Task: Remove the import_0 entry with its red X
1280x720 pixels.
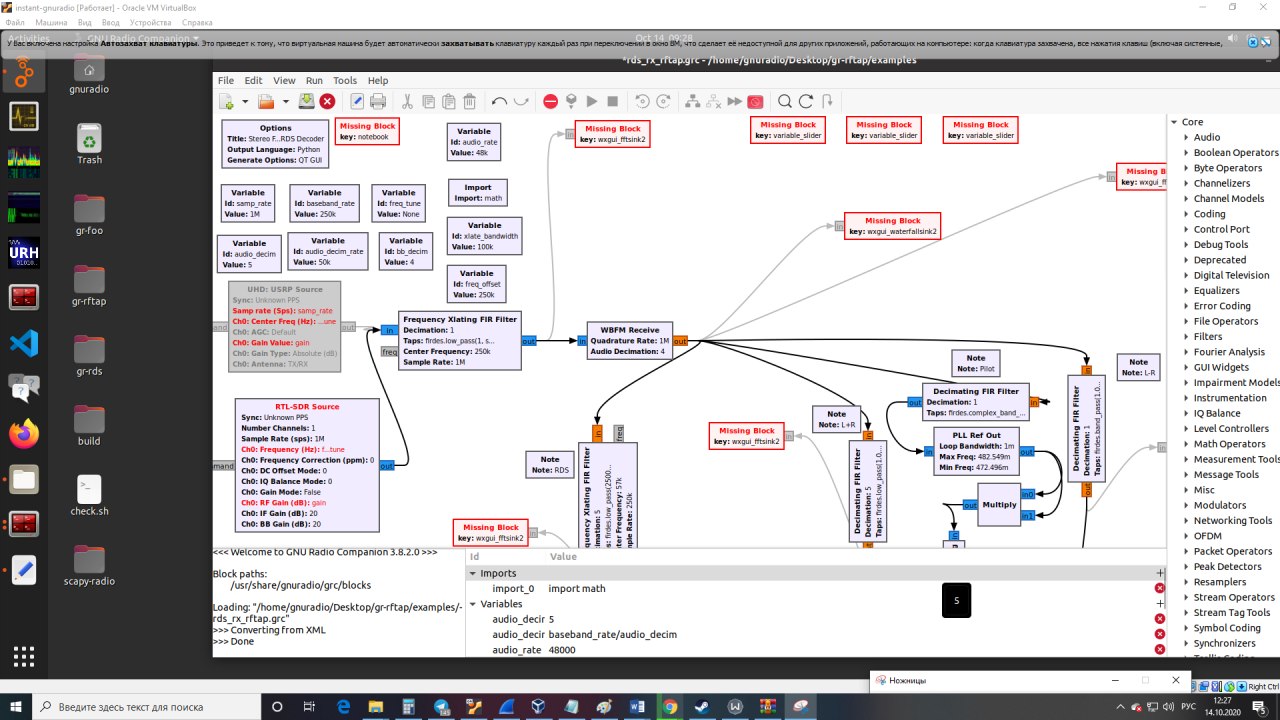Action: pos(1160,589)
